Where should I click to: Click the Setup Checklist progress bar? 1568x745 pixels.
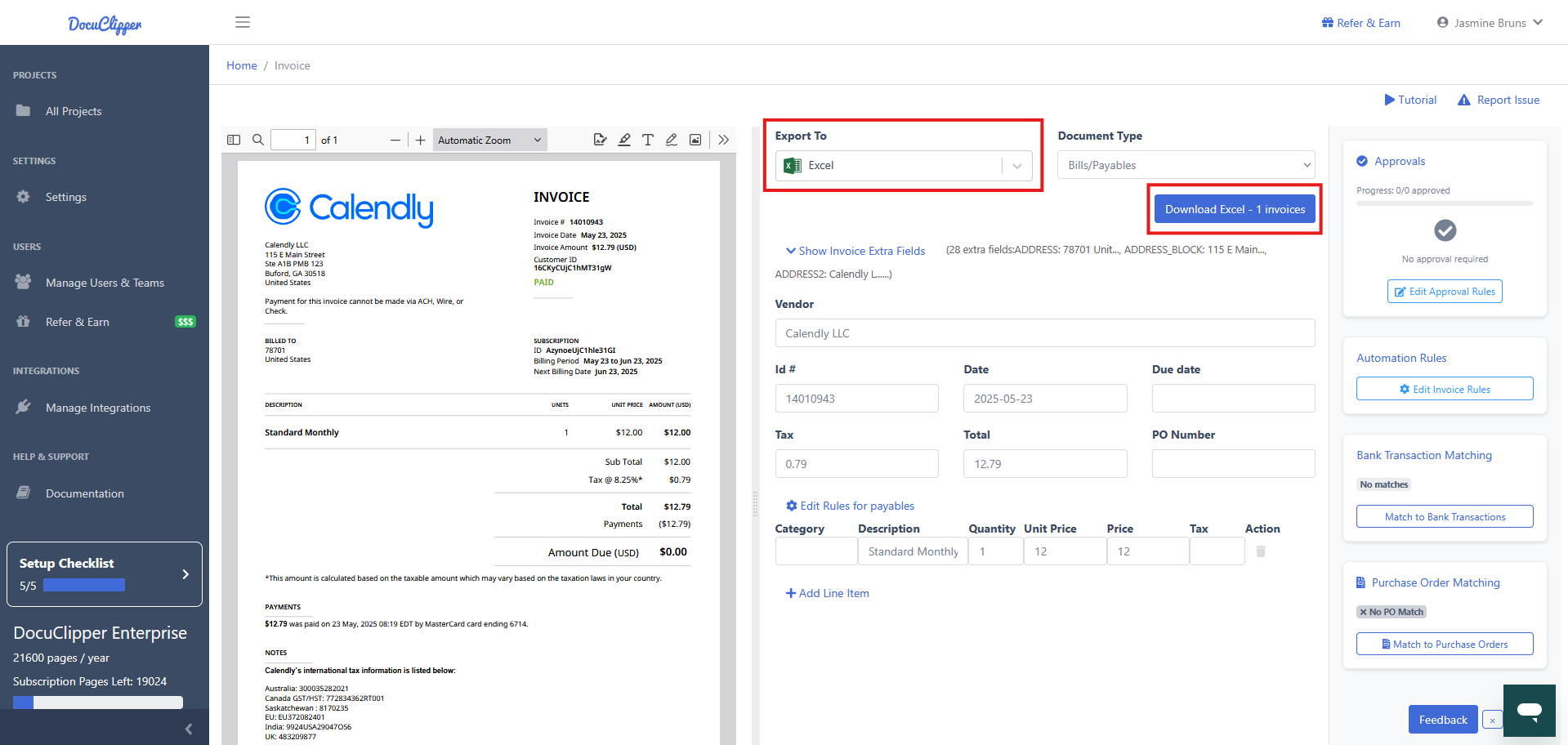point(84,585)
